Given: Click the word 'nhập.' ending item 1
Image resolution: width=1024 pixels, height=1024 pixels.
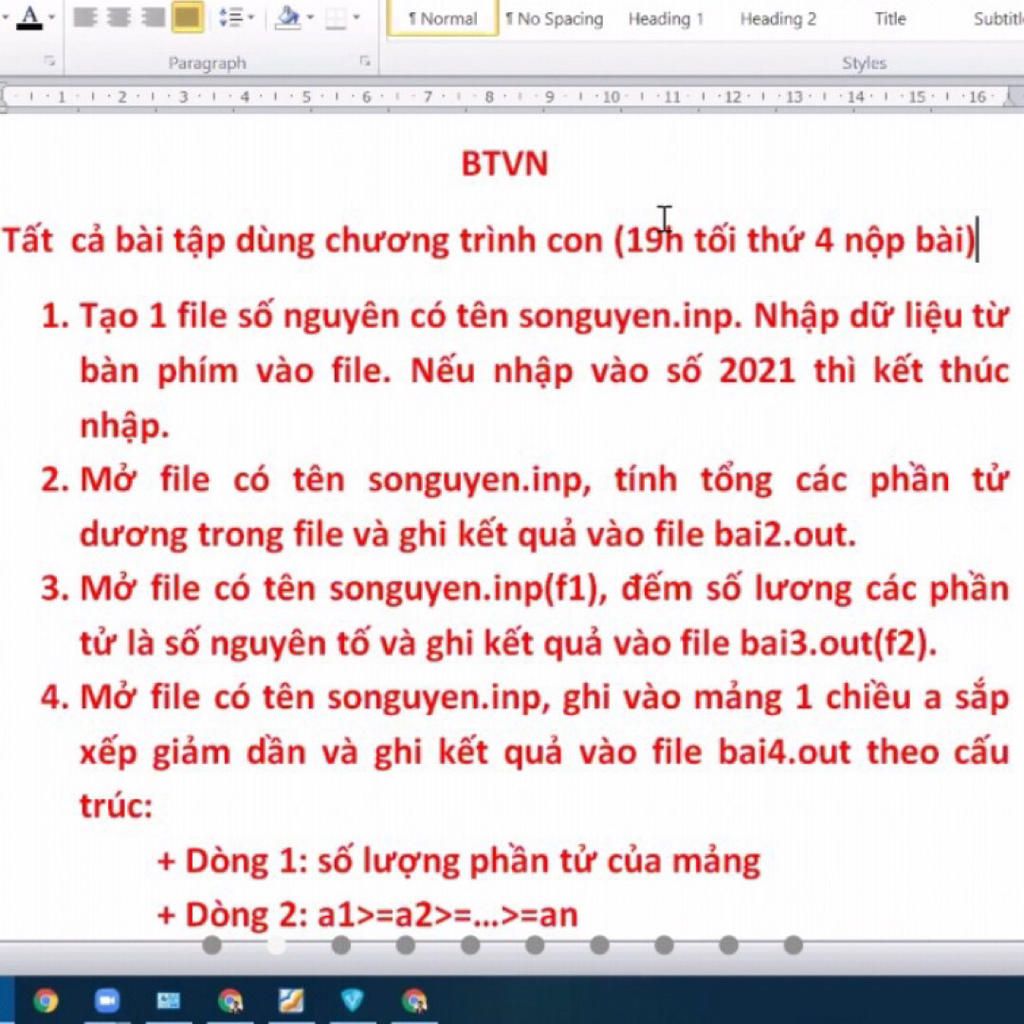Looking at the screenshot, I should [124, 426].
